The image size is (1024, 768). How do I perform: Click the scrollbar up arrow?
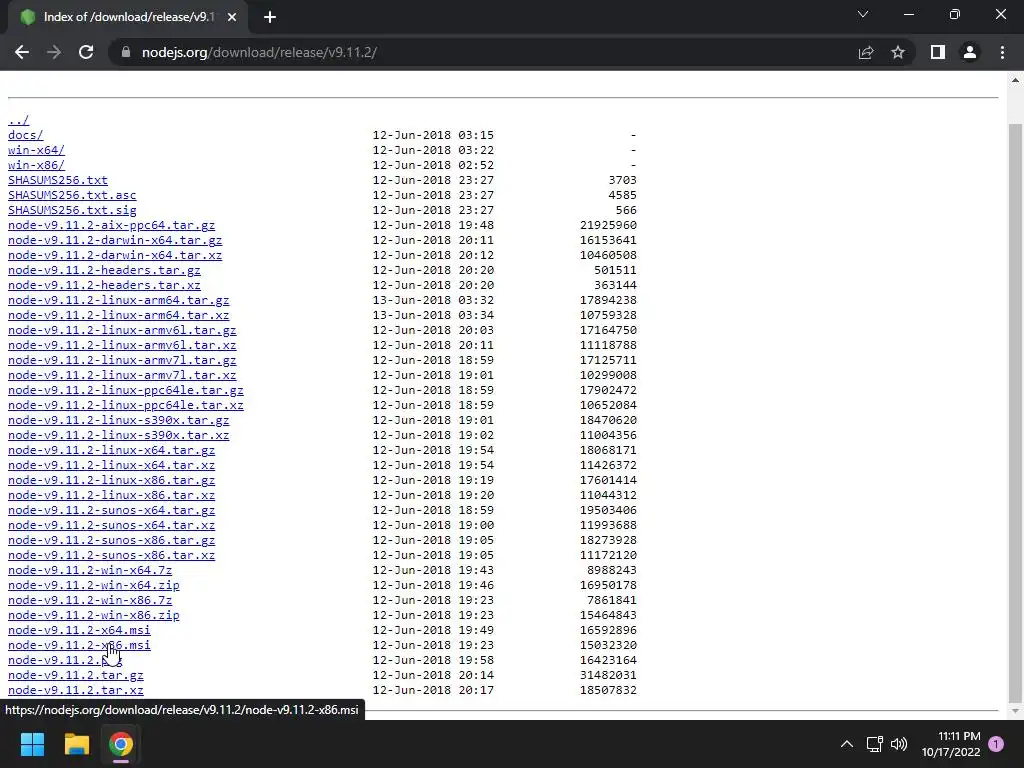pos(1015,80)
